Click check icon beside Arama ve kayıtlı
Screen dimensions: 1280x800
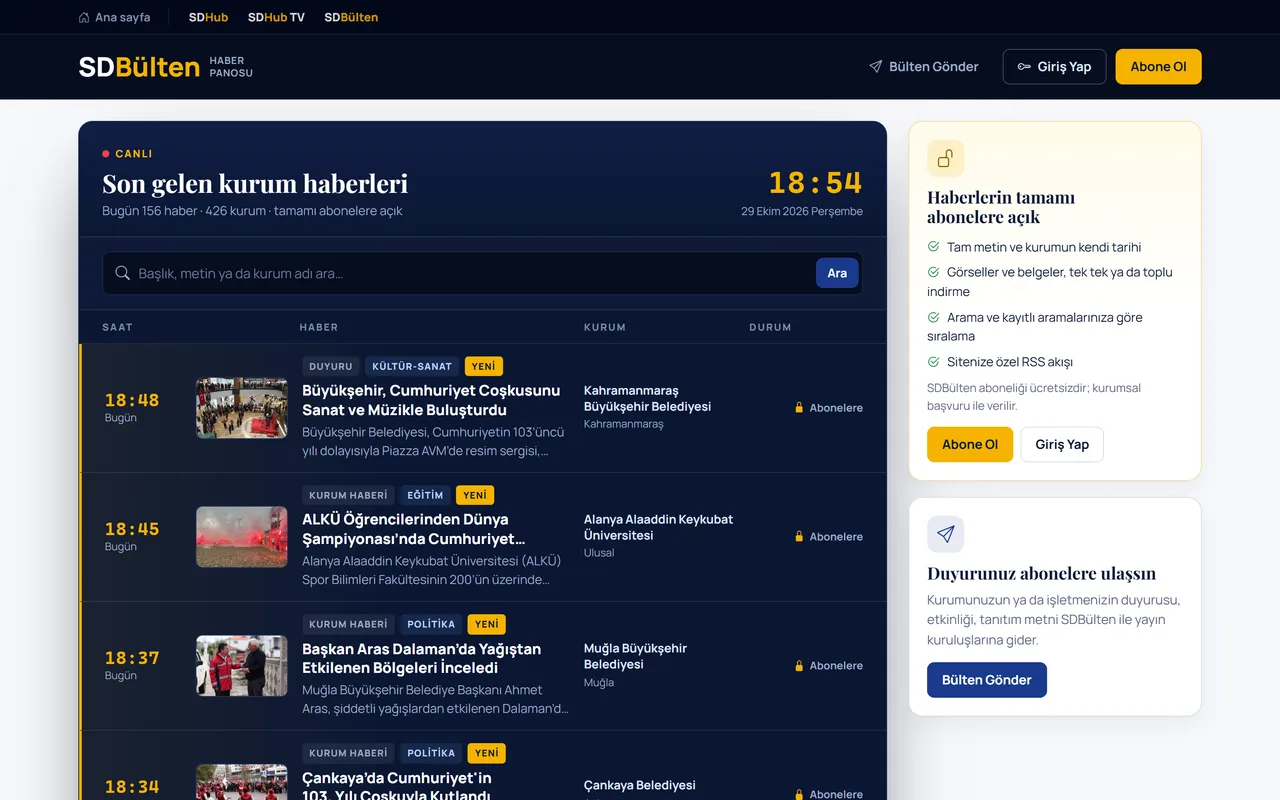(934, 317)
